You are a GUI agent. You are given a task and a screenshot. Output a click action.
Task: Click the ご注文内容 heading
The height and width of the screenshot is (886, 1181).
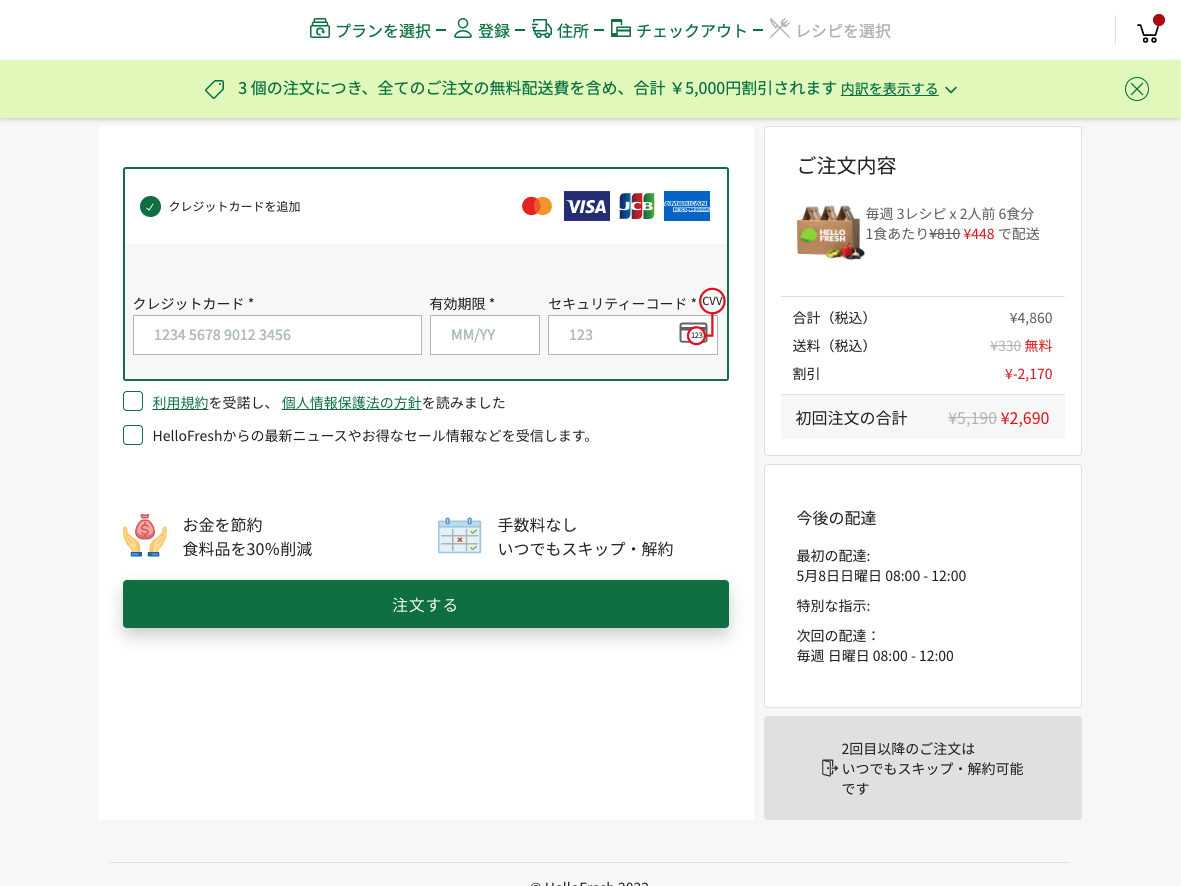click(x=847, y=166)
